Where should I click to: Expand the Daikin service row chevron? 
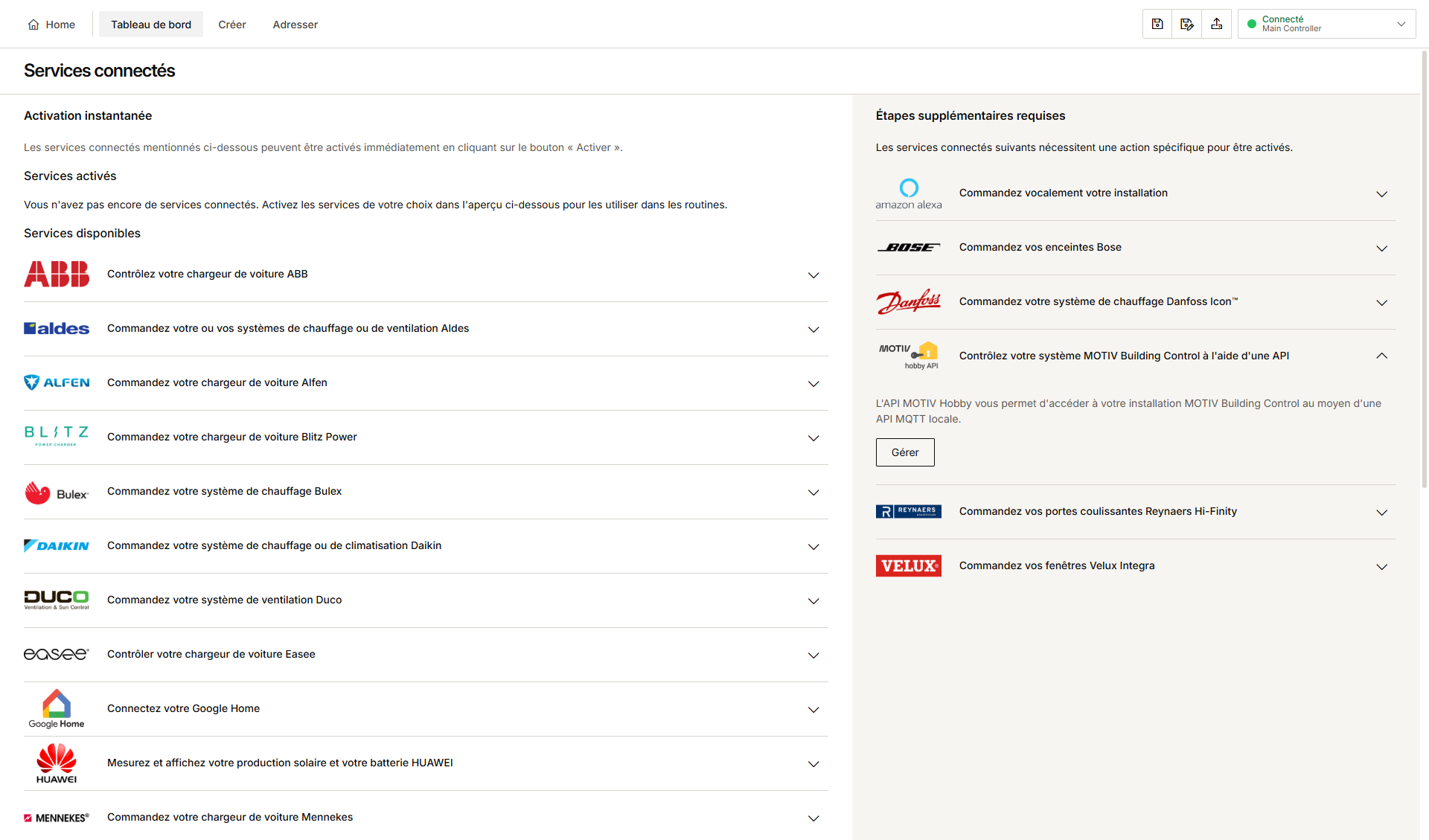(813, 547)
